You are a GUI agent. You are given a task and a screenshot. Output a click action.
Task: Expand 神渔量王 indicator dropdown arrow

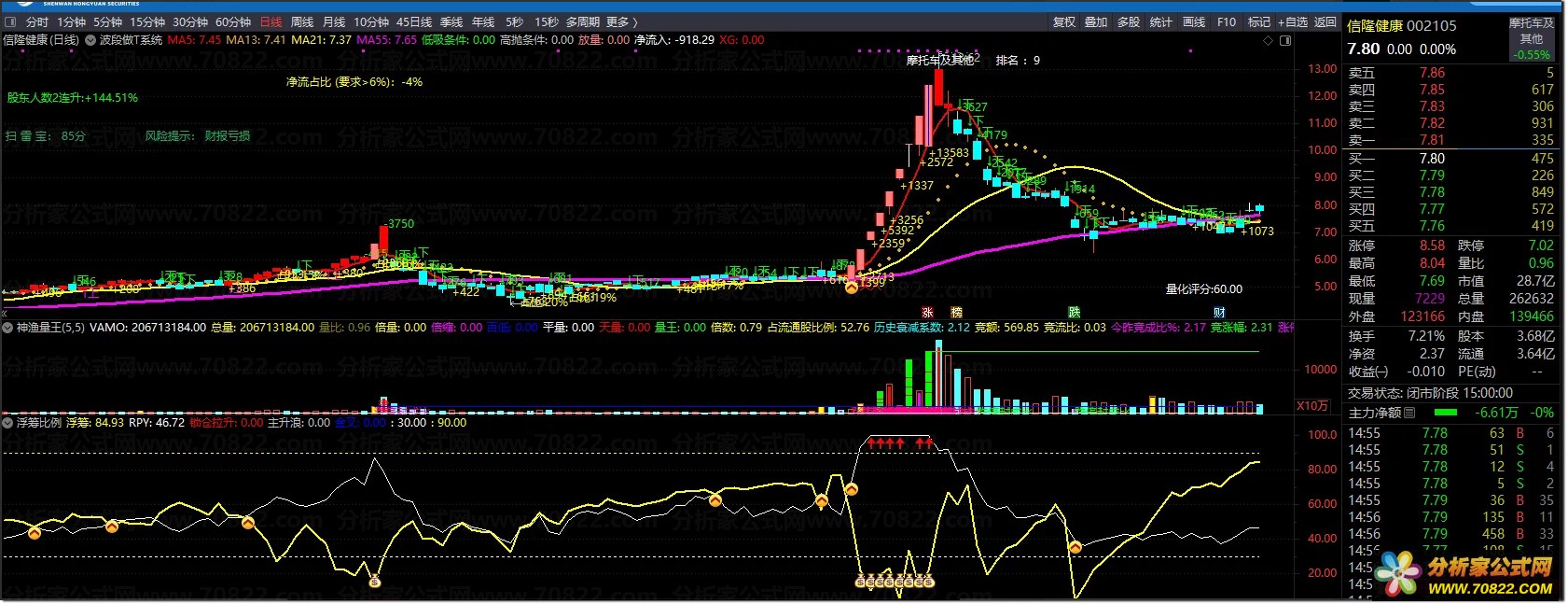[8, 328]
